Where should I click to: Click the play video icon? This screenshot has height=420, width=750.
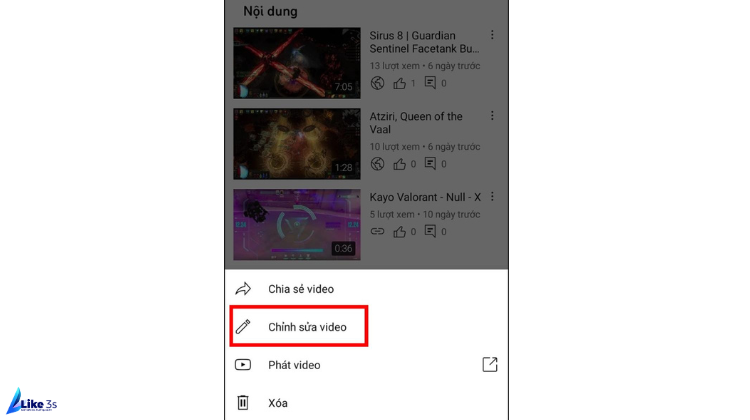point(243,365)
